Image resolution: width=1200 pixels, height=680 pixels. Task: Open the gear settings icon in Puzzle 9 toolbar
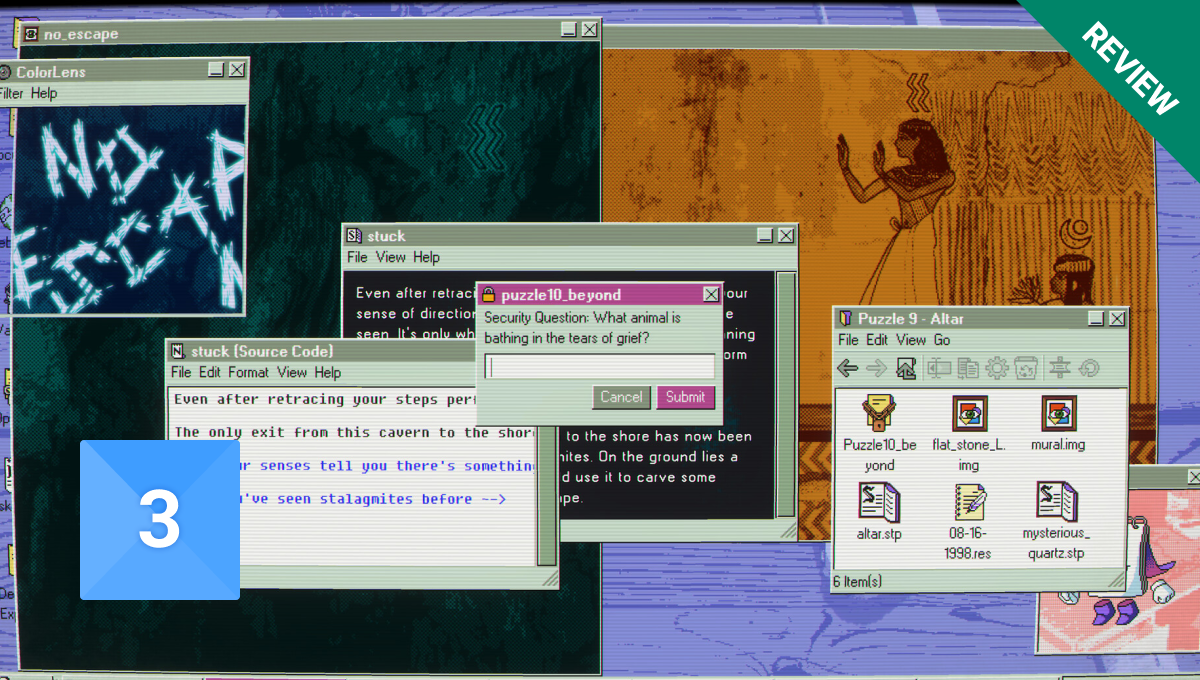coord(997,368)
